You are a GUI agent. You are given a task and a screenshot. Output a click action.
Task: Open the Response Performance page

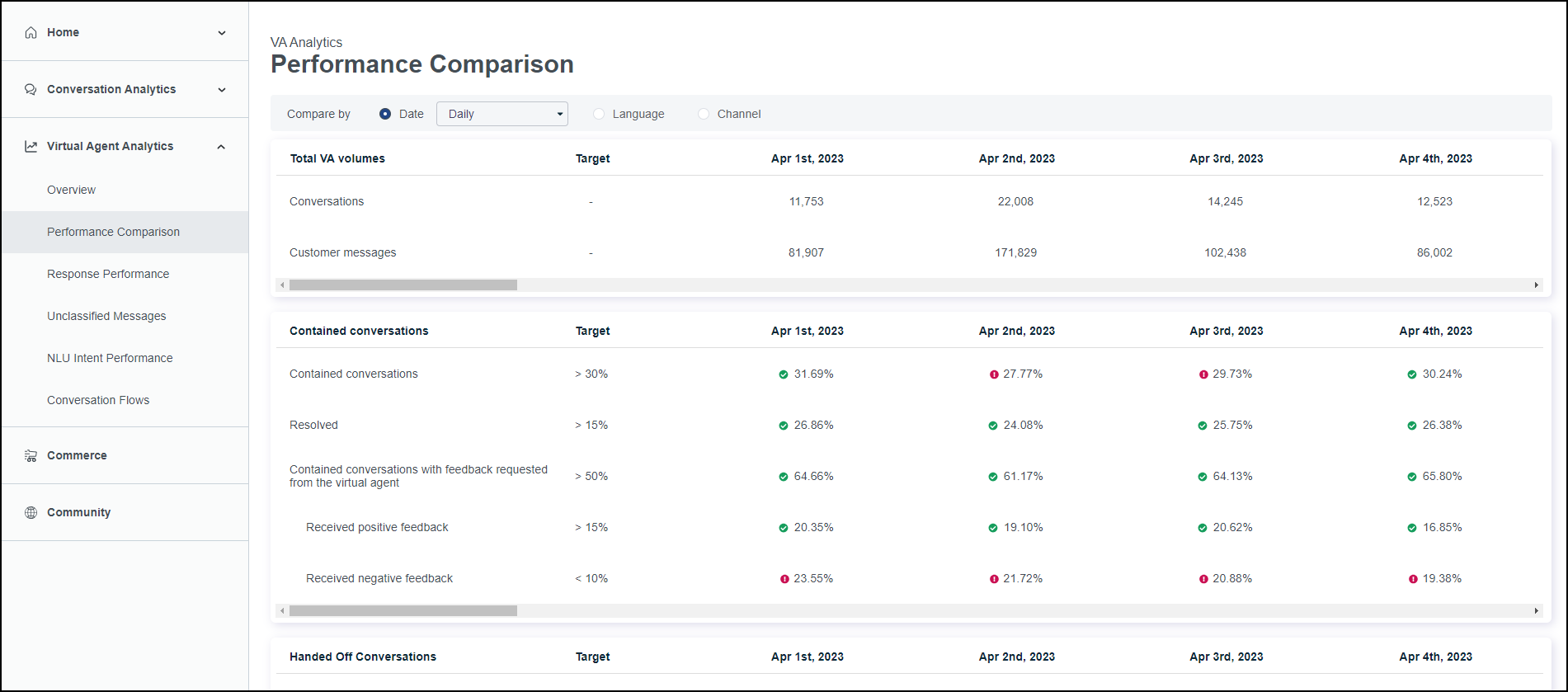tap(108, 274)
